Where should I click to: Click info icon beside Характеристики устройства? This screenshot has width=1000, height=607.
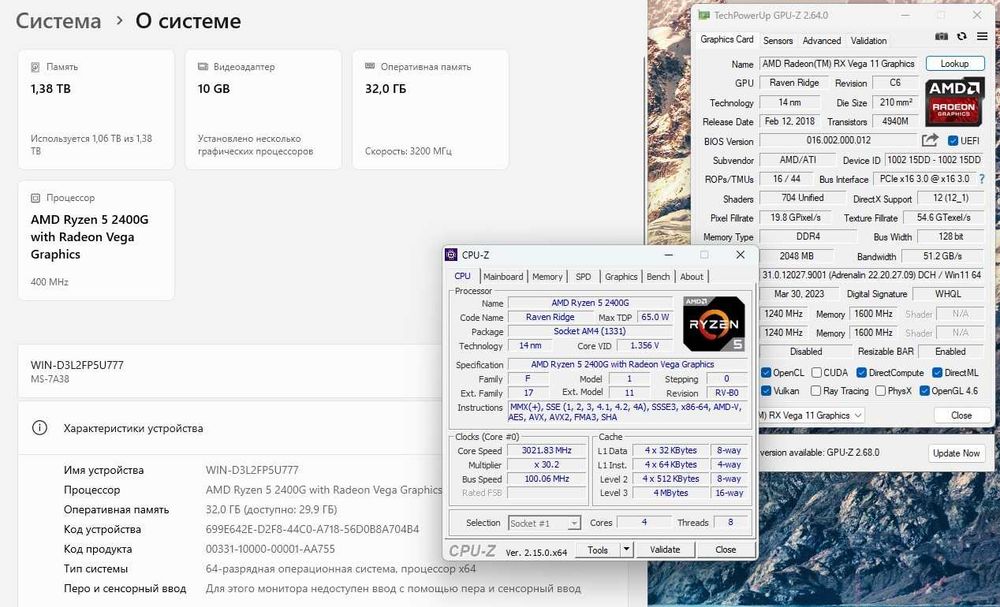[40, 428]
